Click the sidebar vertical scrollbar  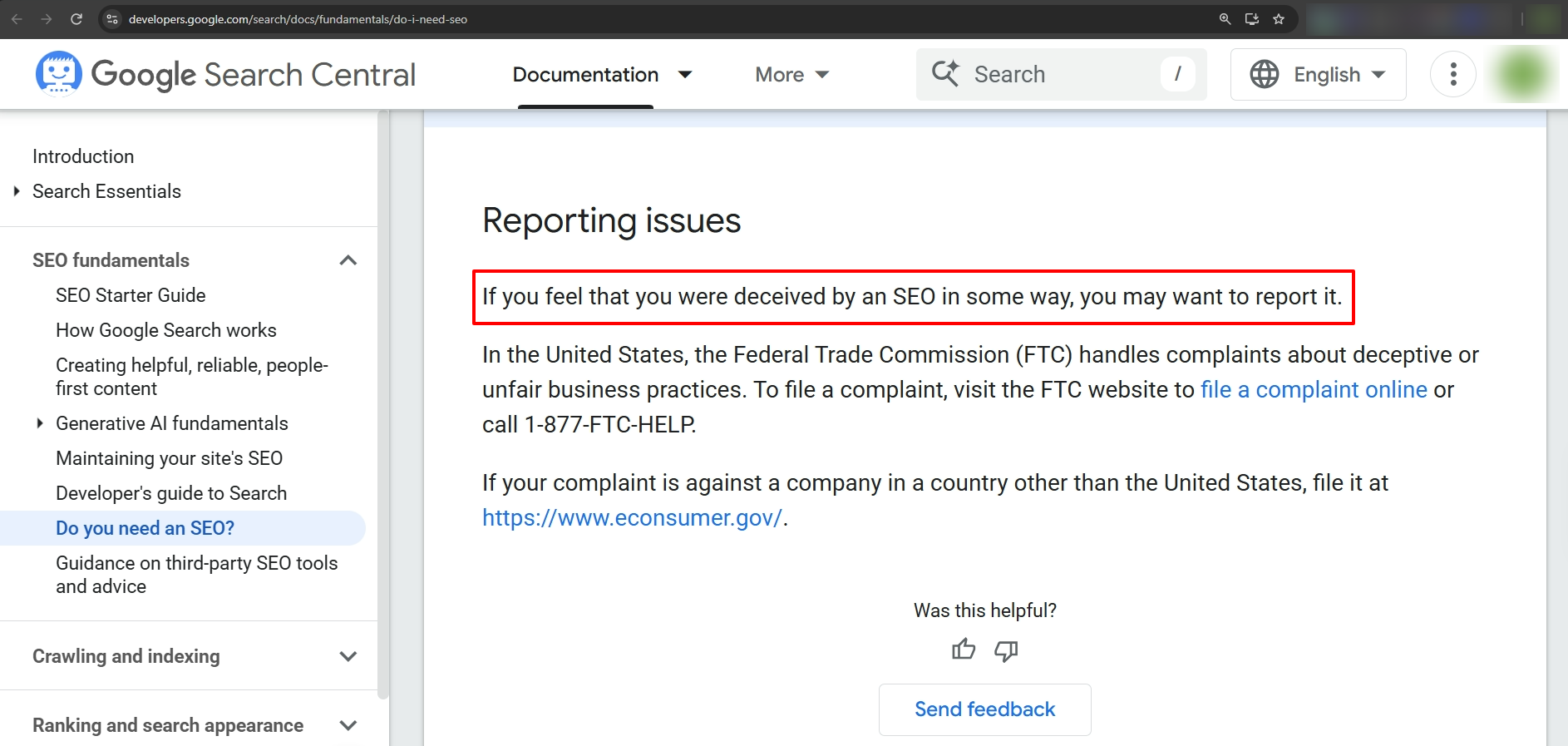pos(382,405)
